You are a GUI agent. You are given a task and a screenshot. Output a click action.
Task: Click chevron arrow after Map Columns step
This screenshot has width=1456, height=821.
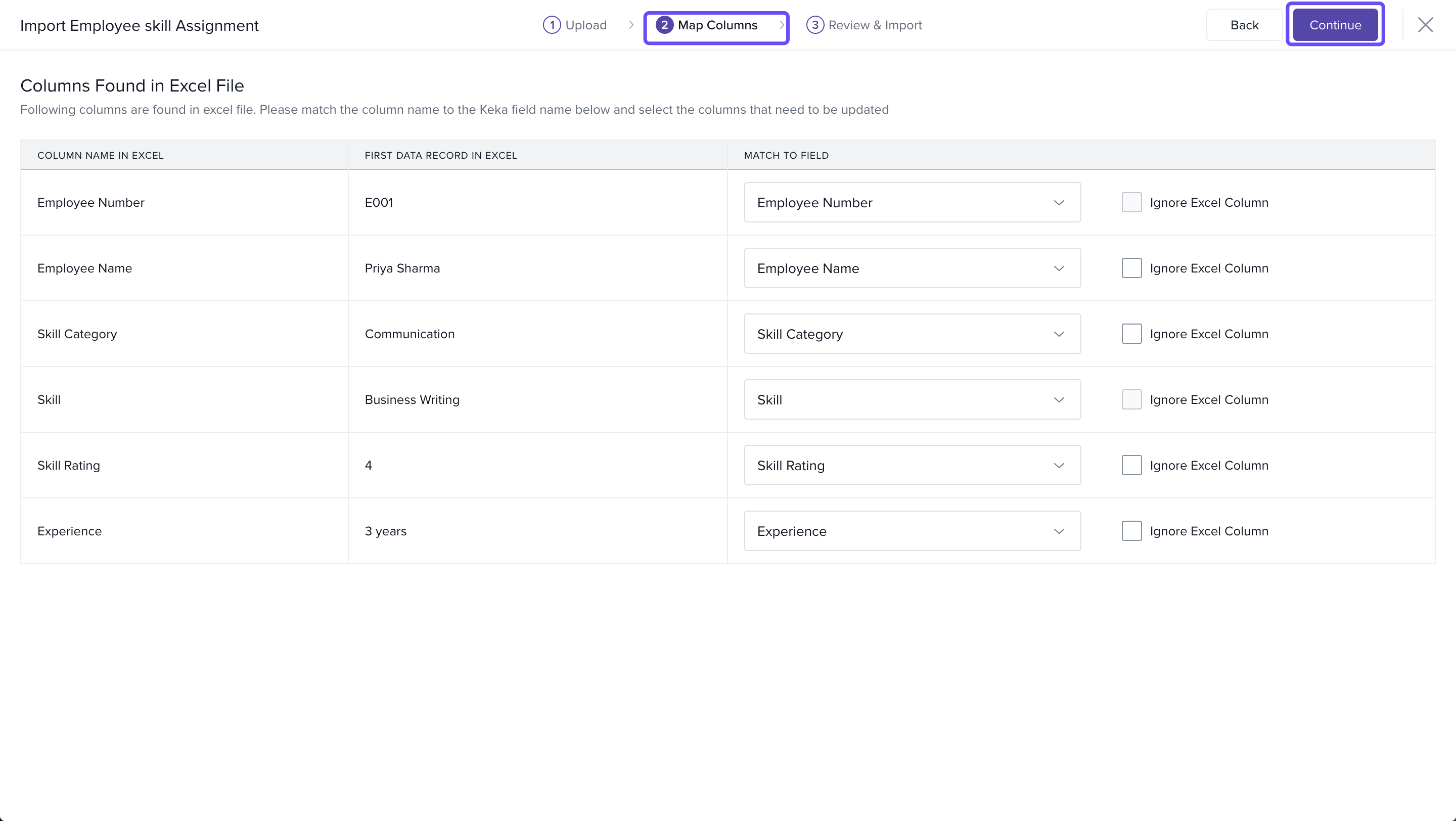782,25
